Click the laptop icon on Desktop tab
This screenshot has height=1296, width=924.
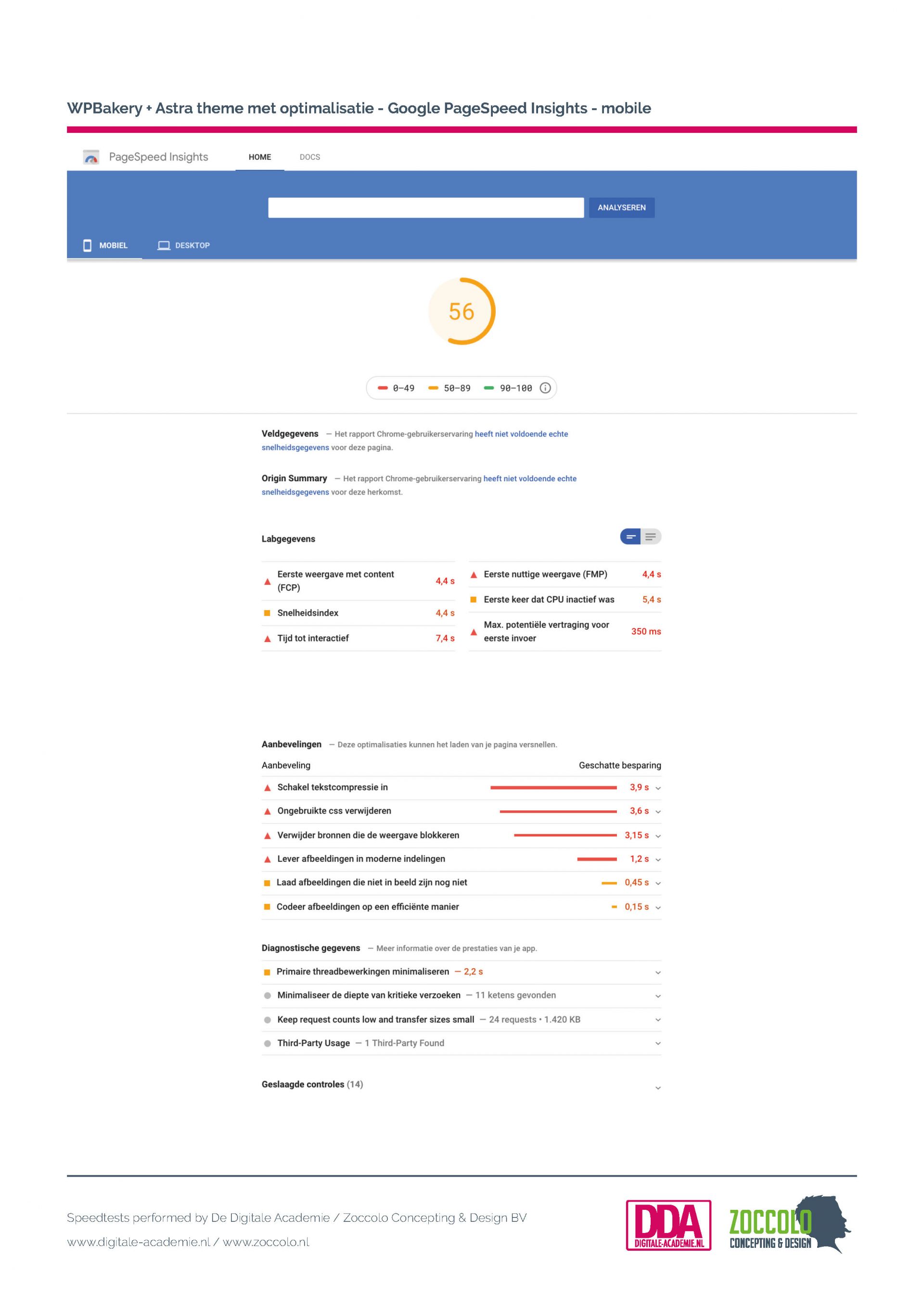(x=164, y=245)
